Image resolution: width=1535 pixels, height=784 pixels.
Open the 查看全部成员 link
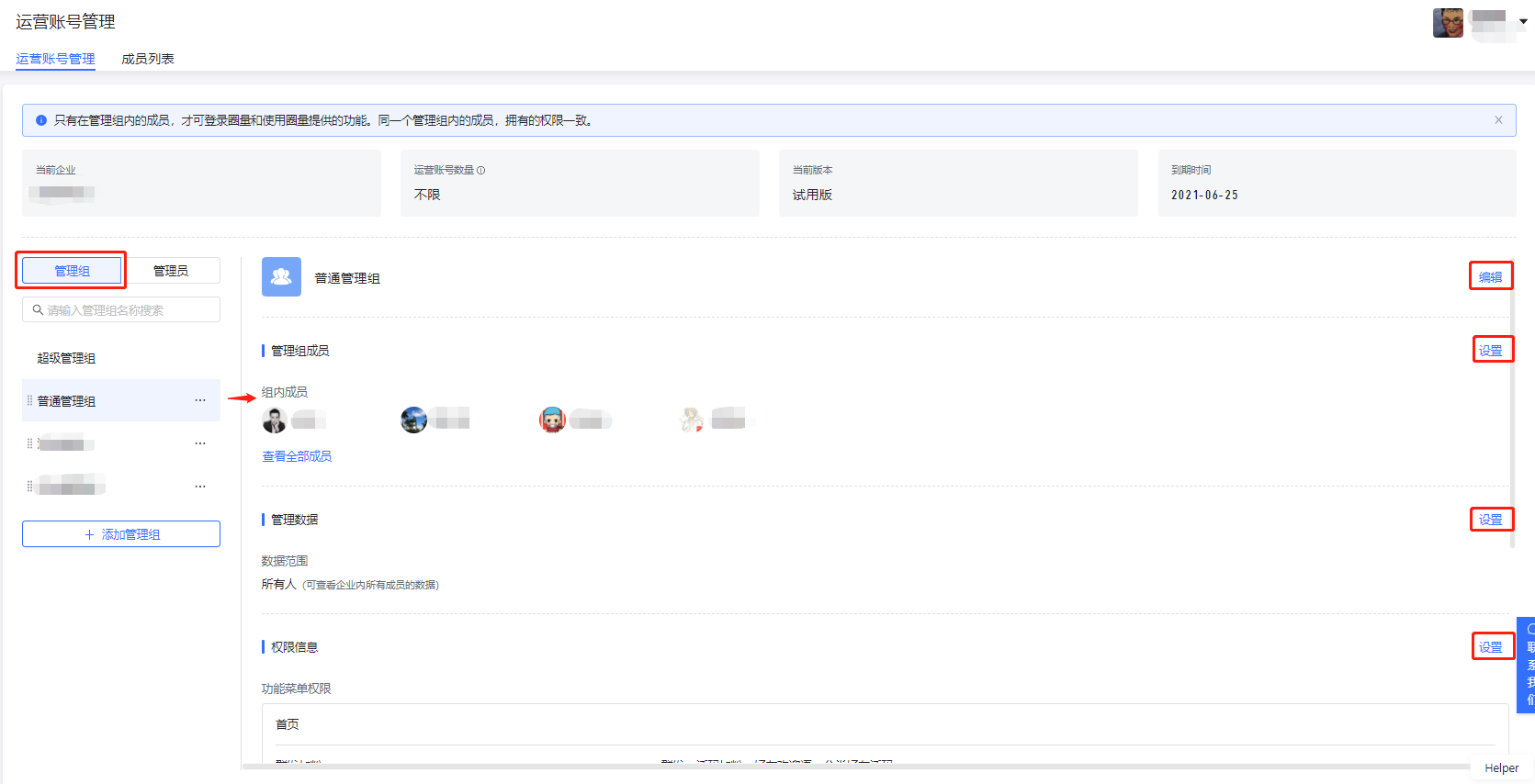pos(297,456)
